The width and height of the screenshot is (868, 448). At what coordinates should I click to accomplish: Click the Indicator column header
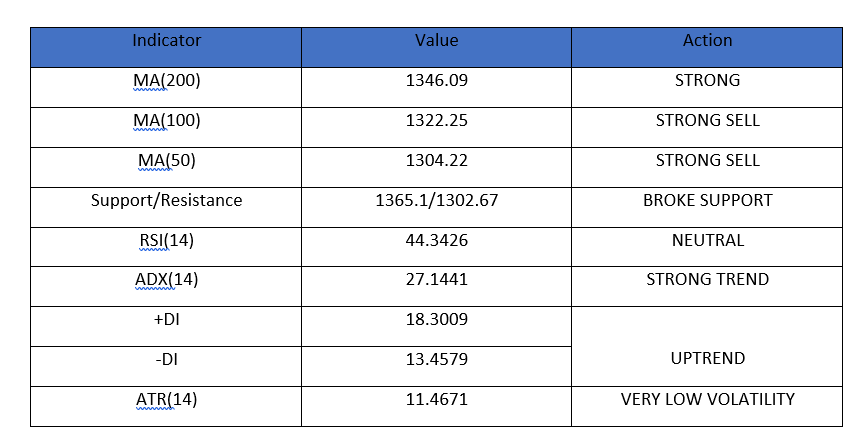pos(166,47)
